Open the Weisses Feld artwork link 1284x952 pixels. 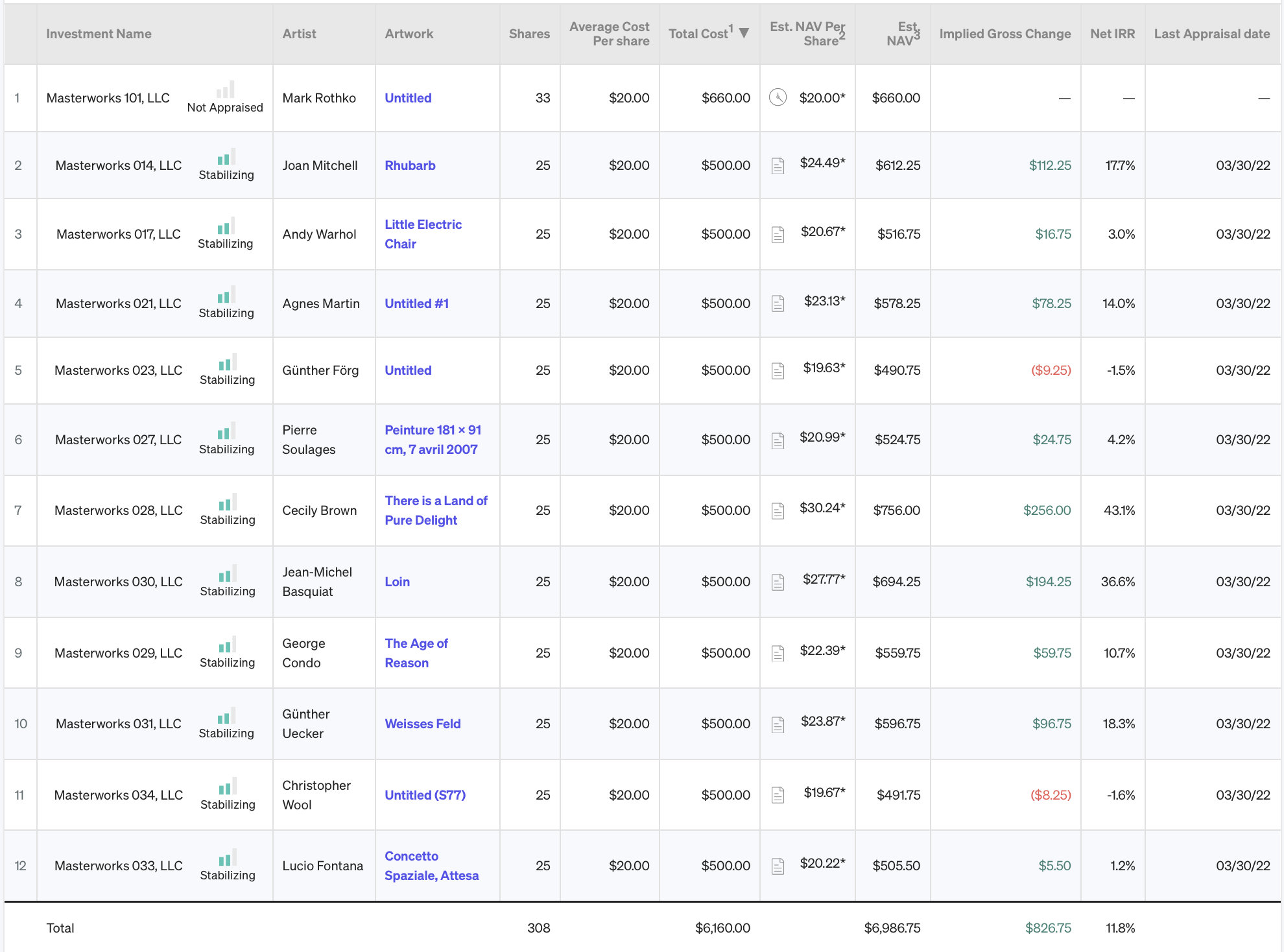422,724
